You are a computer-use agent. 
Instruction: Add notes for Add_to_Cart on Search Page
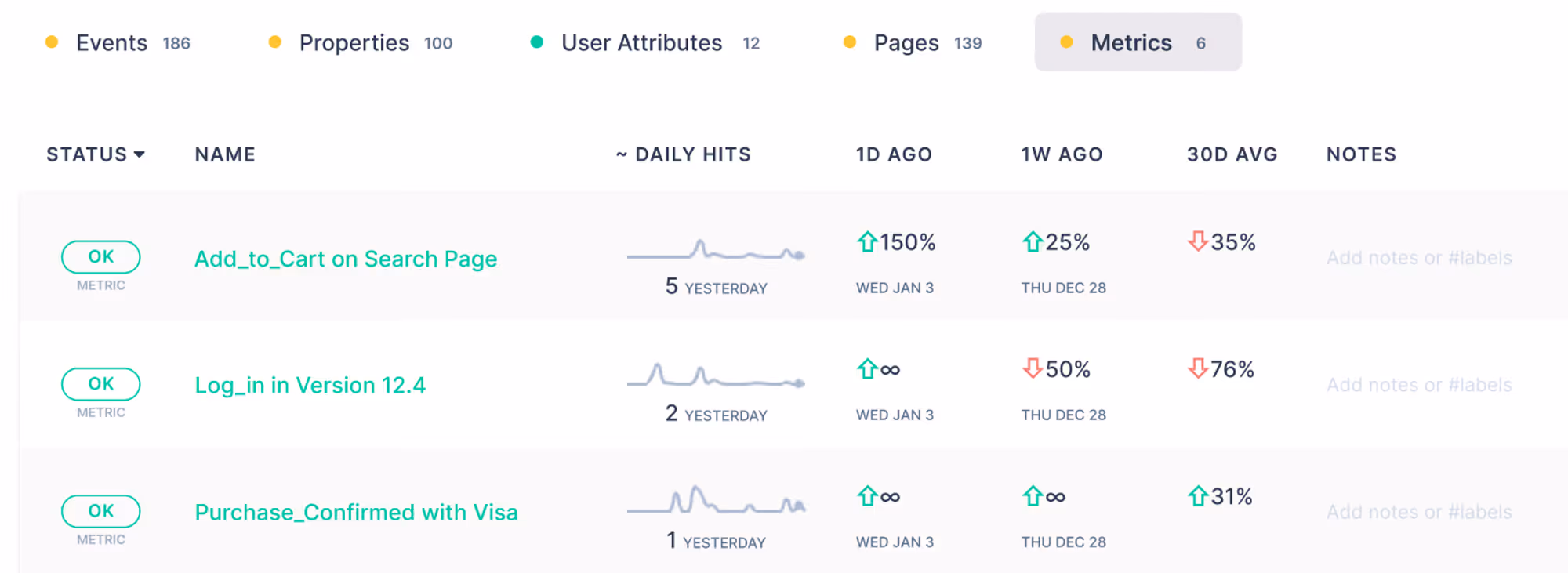pos(1419,258)
